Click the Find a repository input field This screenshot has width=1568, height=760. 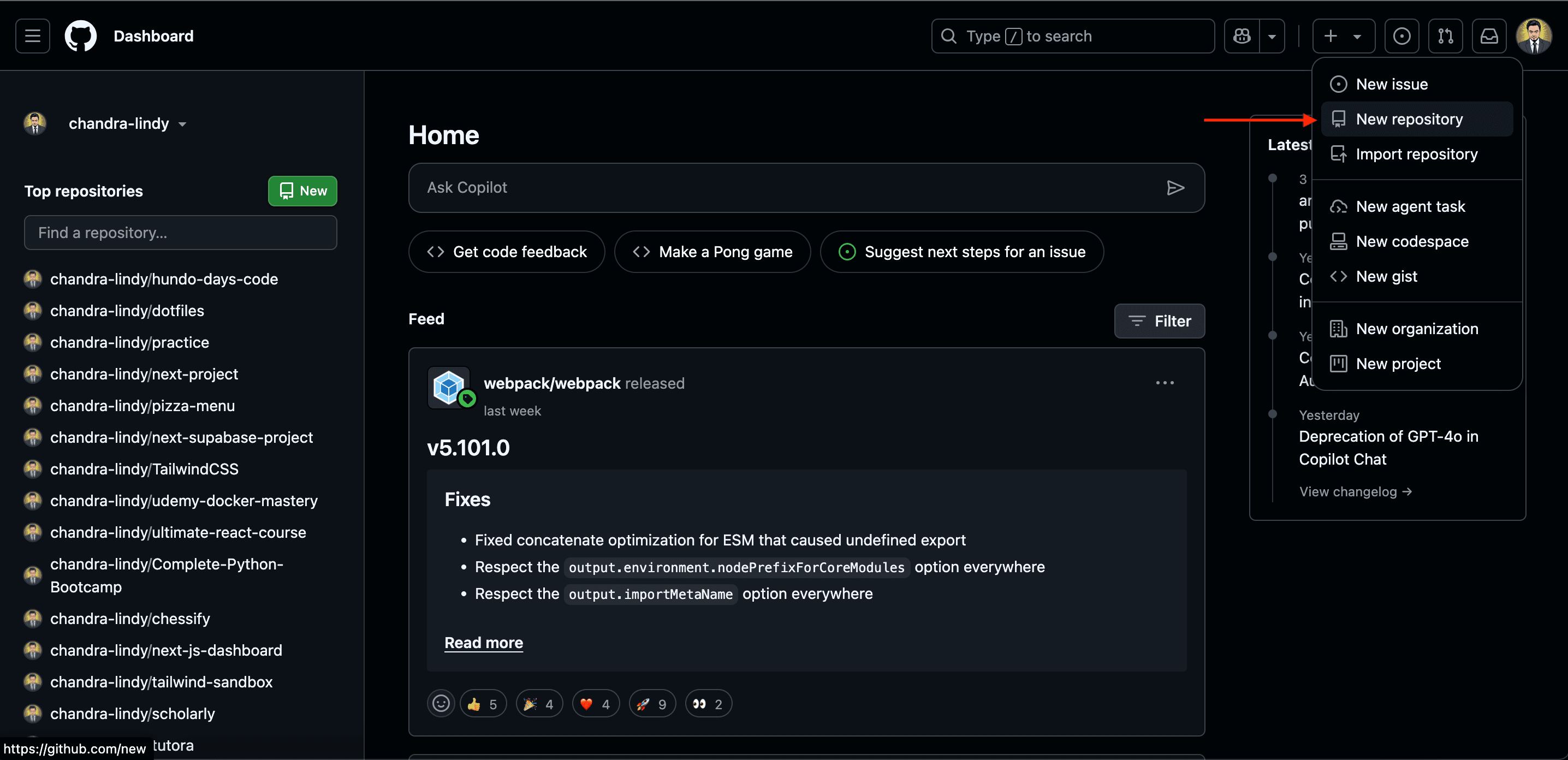[180, 233]
